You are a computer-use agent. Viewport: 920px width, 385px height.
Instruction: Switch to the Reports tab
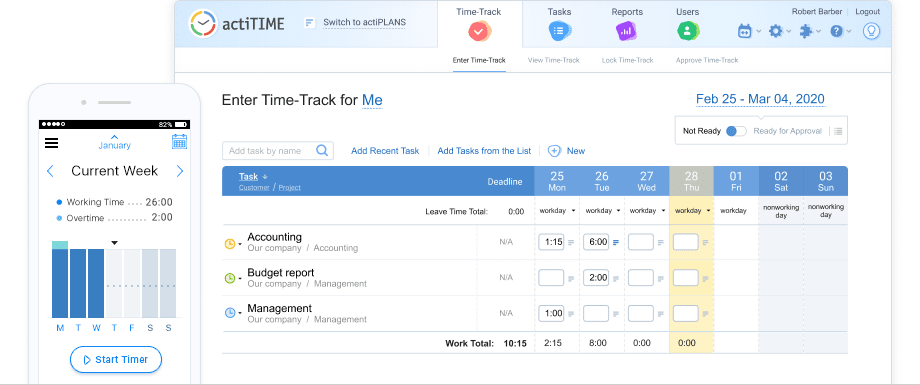[x=627, y=24]
